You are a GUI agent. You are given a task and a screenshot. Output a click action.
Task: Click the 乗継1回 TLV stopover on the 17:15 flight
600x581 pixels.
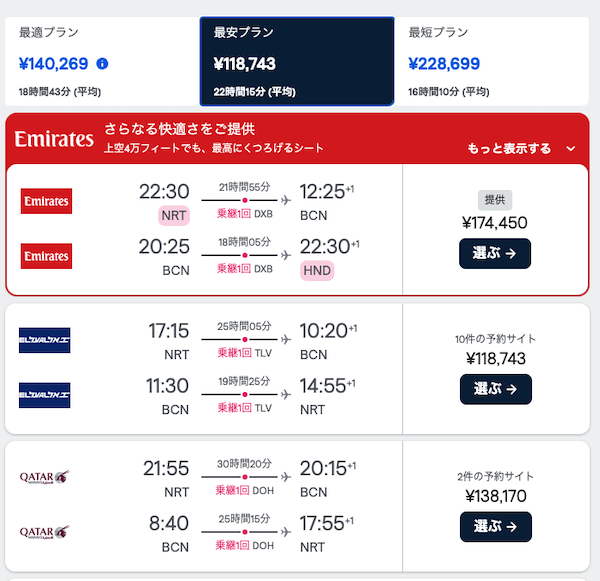point(244,354)
